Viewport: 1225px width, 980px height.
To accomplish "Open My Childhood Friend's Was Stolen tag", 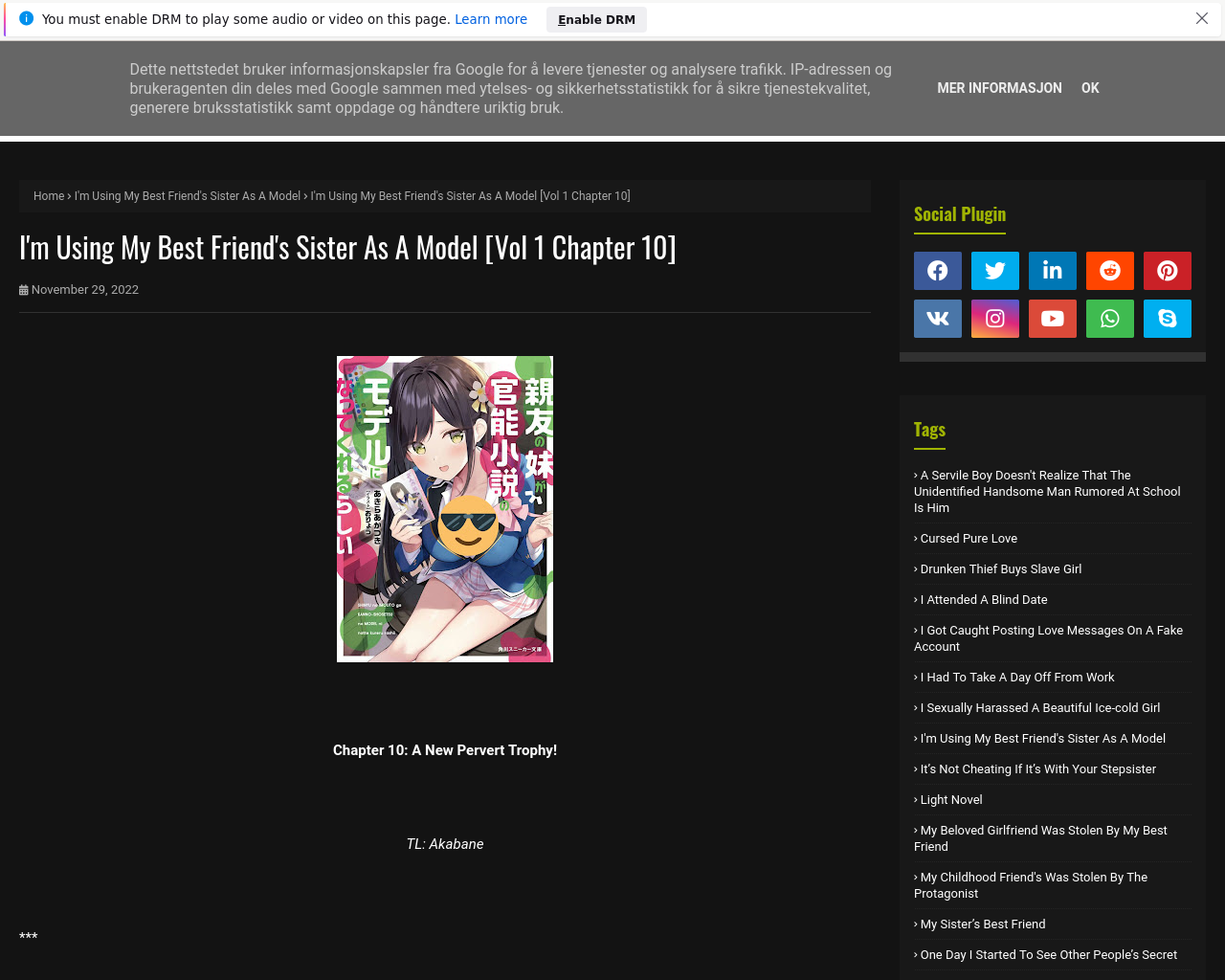I will (x=1031, y=885).
